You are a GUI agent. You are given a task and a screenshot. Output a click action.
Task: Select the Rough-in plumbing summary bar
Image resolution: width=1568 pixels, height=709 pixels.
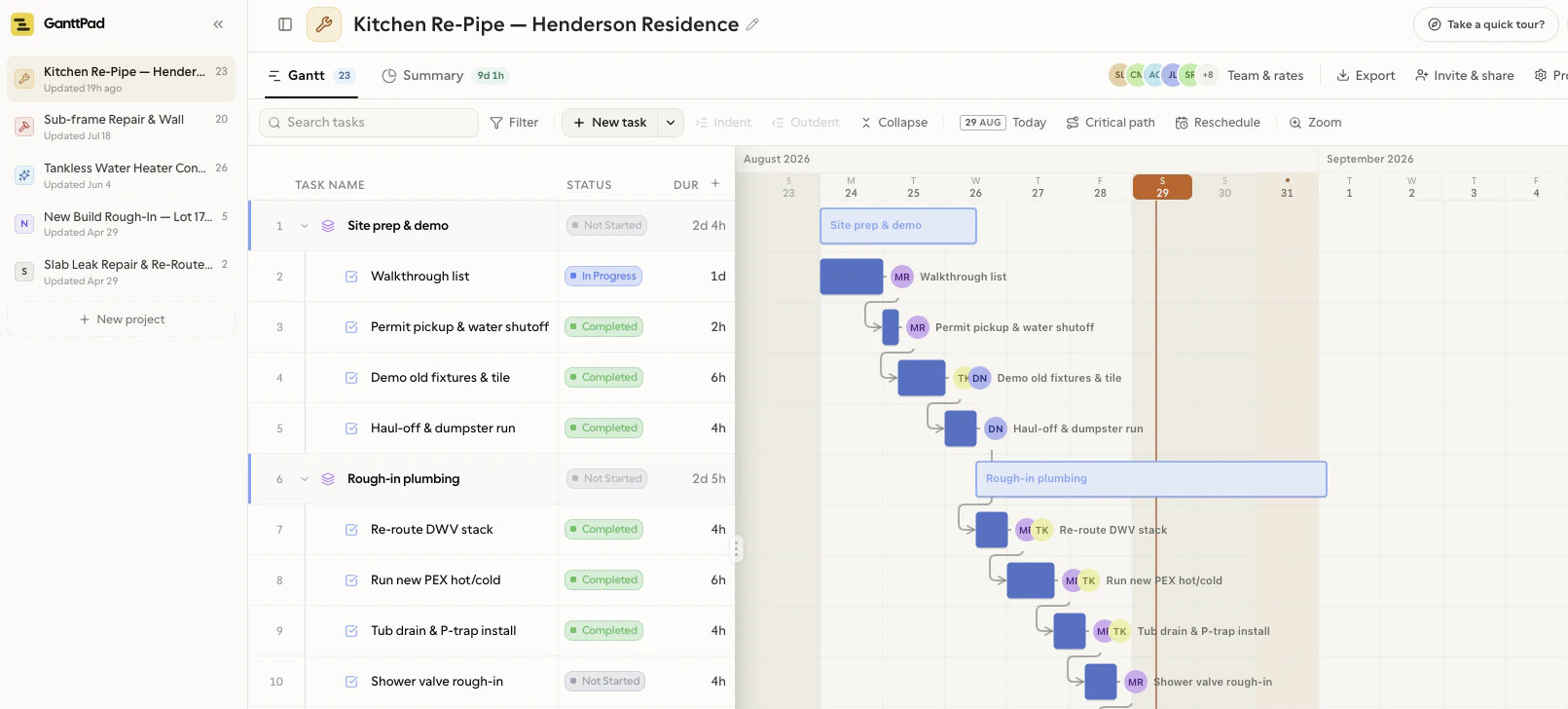click(1151, 479)
